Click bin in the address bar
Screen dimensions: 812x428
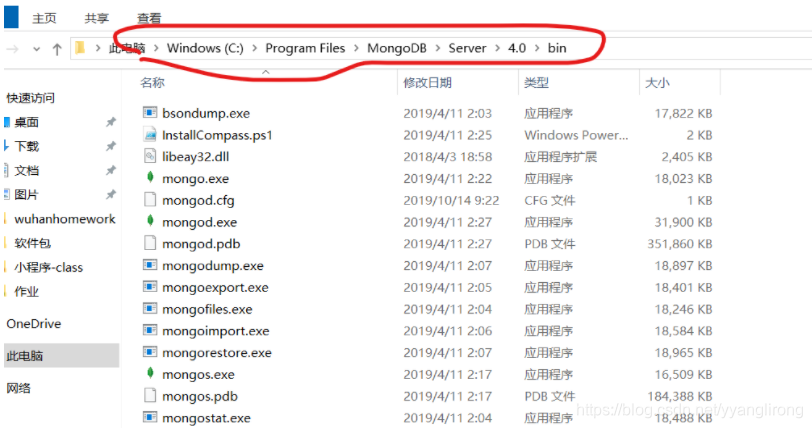coord(557,48)
